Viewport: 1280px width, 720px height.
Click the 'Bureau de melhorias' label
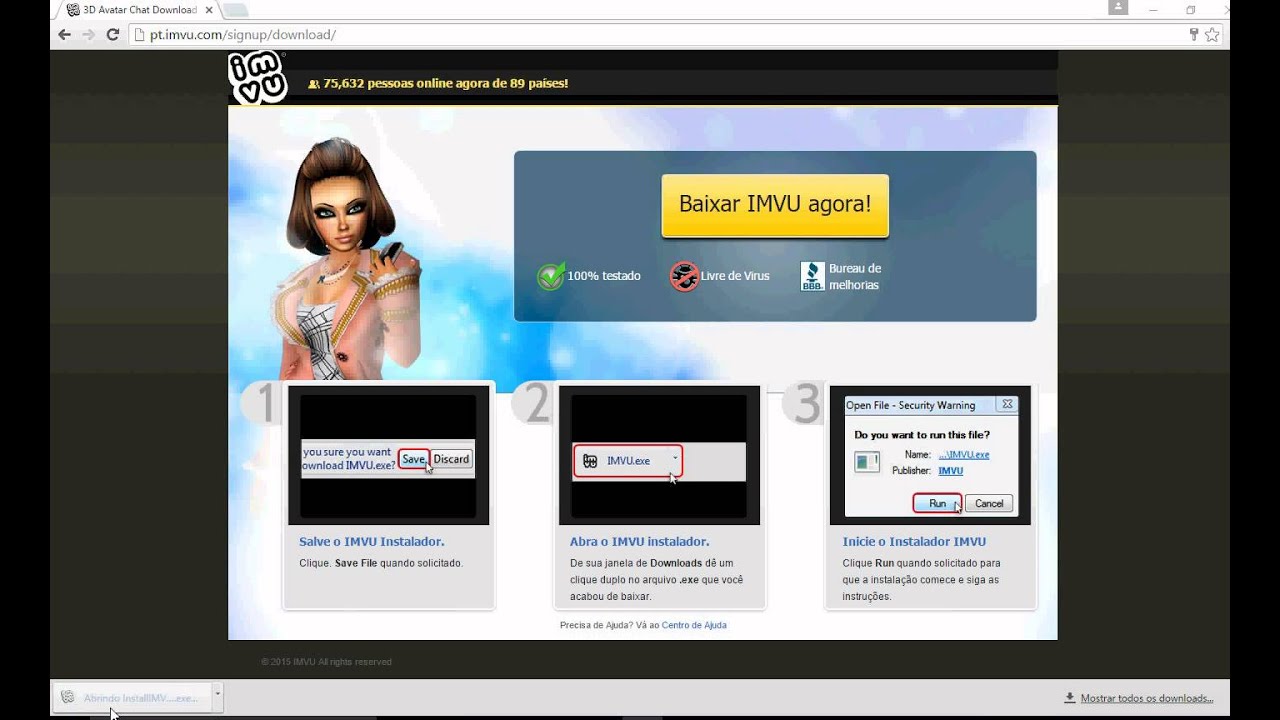point(855,277)
